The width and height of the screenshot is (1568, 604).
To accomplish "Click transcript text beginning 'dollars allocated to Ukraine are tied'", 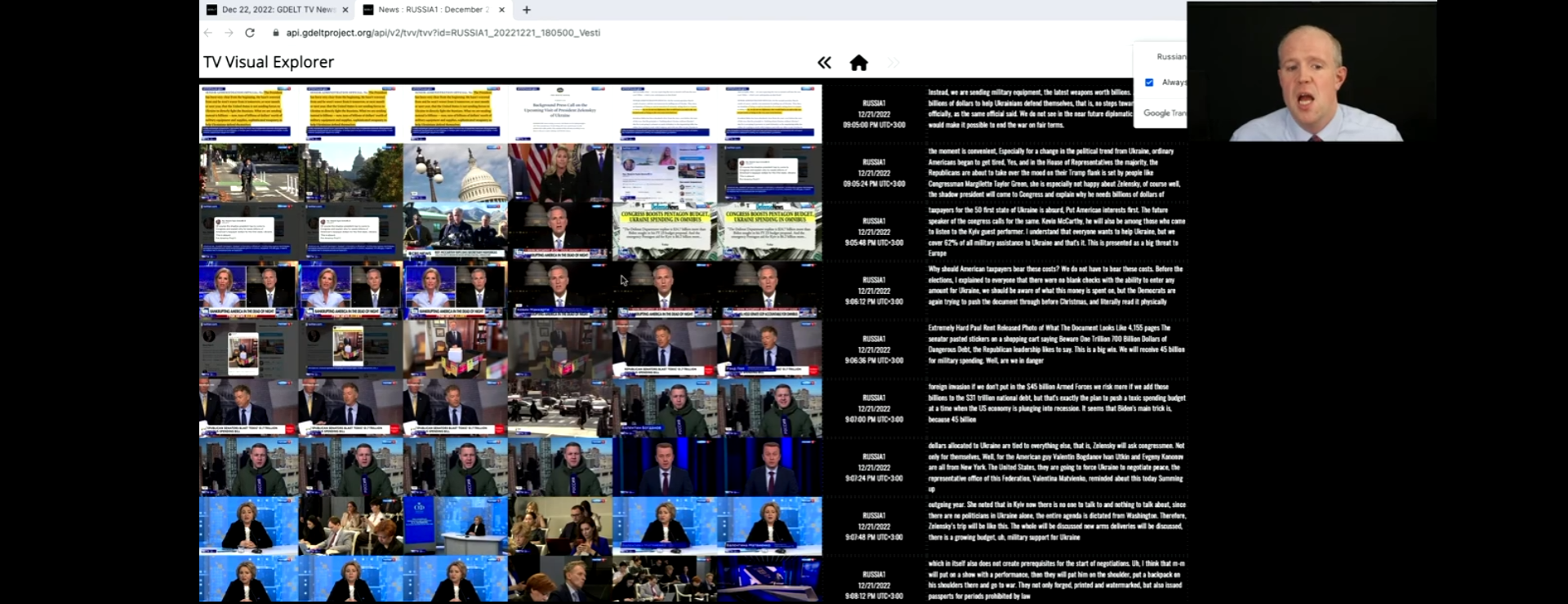I will [x=1055, y=467].
